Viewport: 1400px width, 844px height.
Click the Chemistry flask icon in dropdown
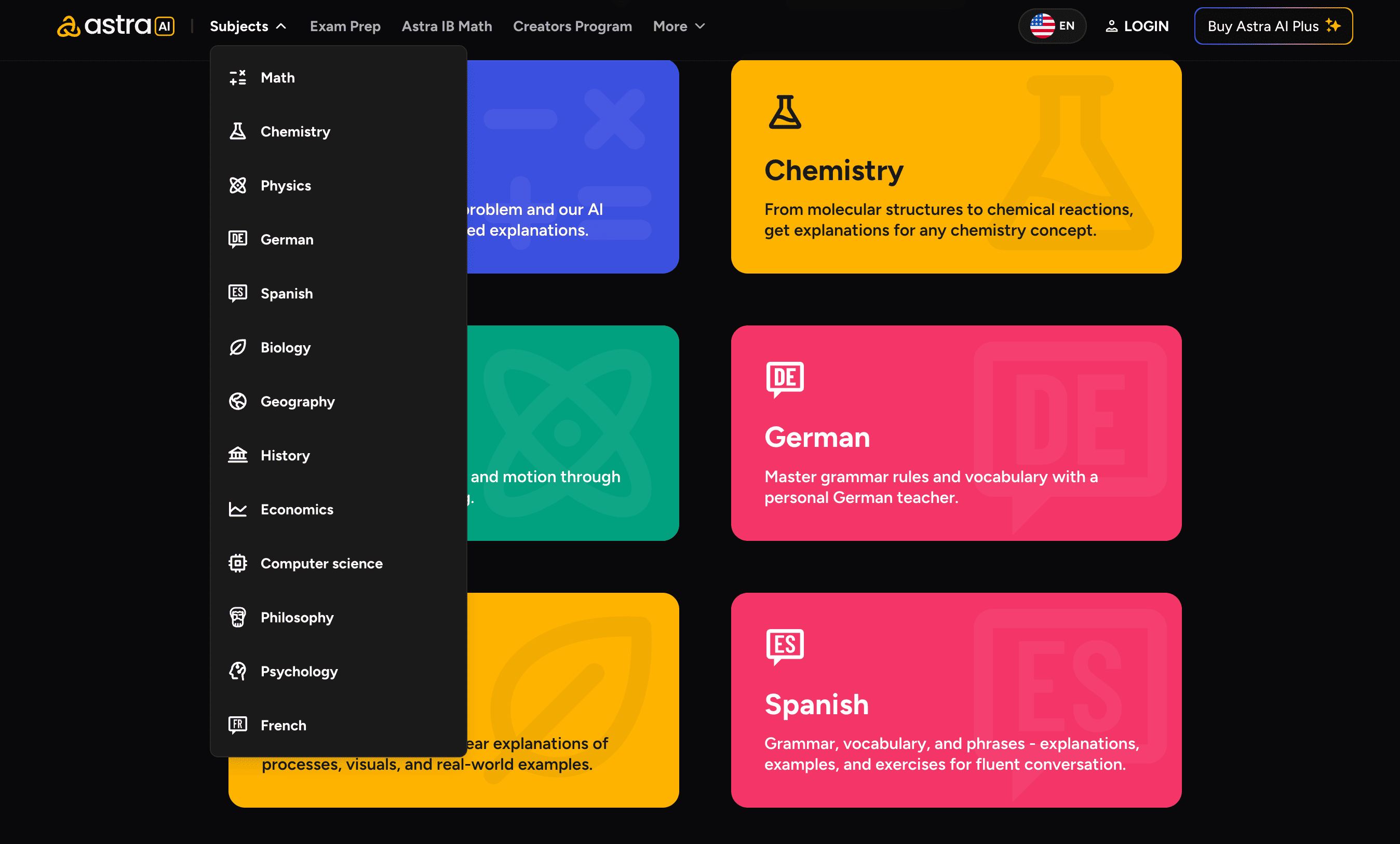237,132
